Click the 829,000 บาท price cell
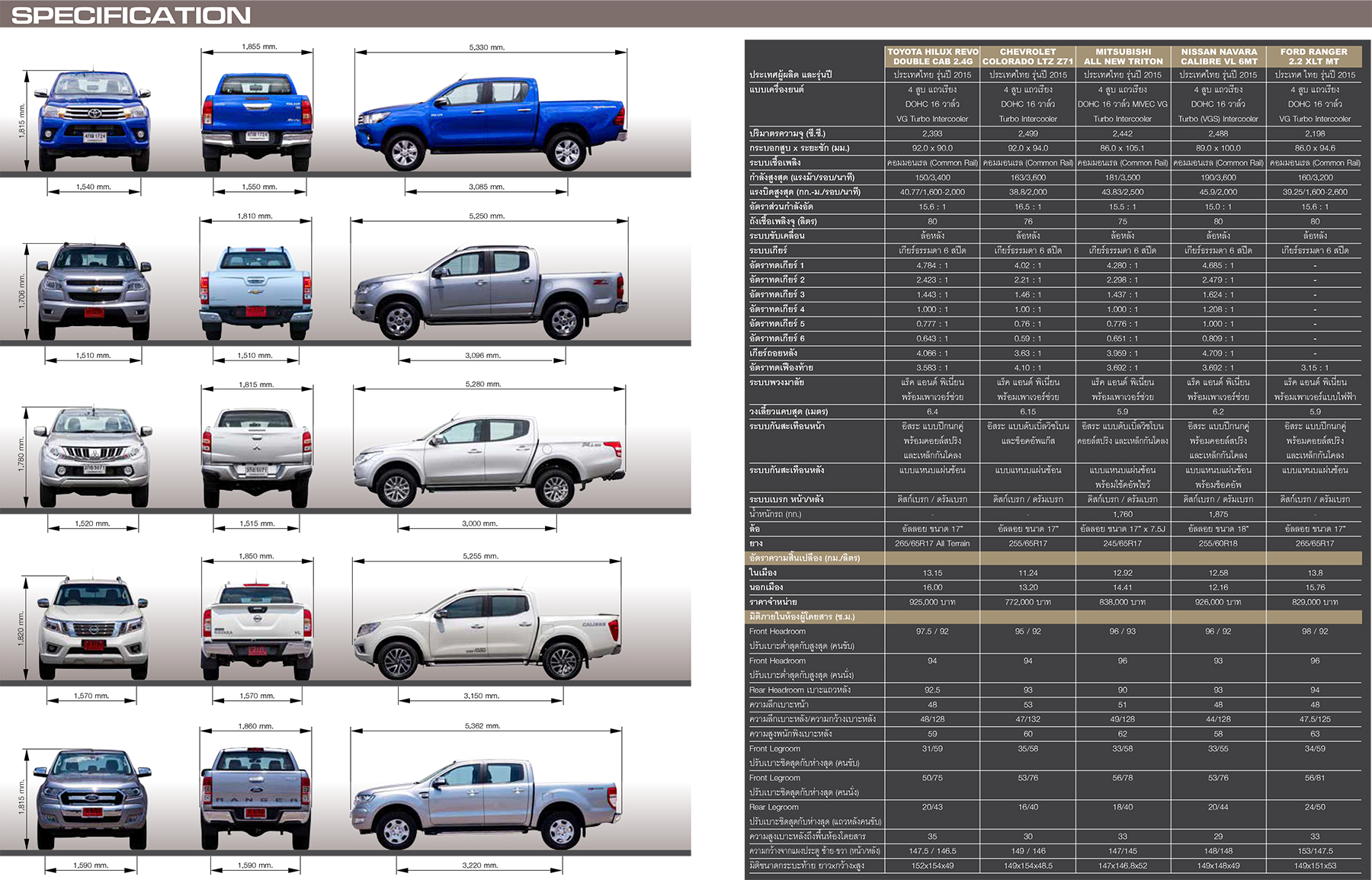Screen dimensions: 1372x880 tap(1314, 602)
